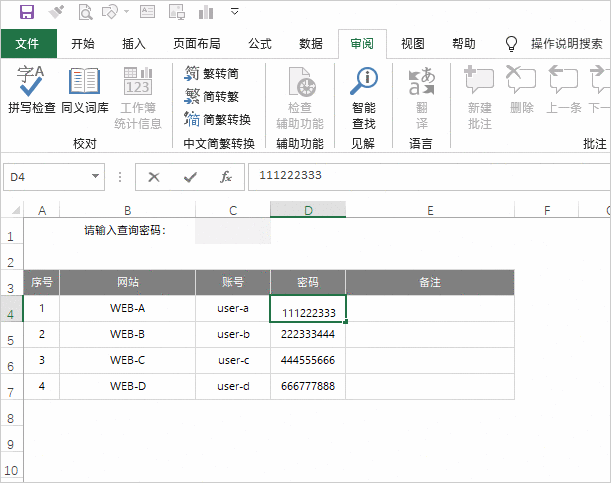This screenshot has height=484, width=612.
Task: Select column C header
Action: coord(233,210)
